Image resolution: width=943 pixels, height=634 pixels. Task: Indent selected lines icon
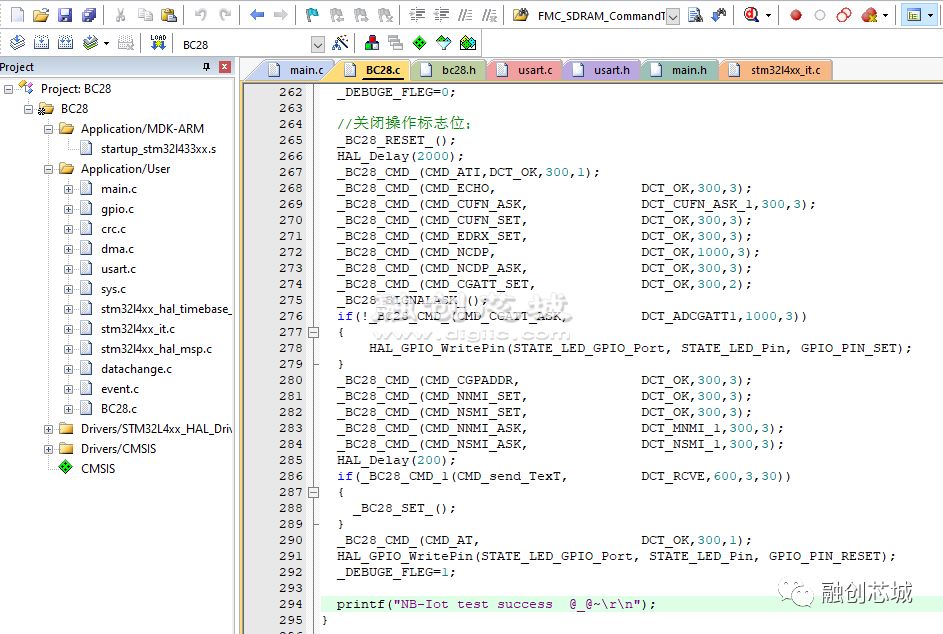pyautogui.click(x=417, y=14)
